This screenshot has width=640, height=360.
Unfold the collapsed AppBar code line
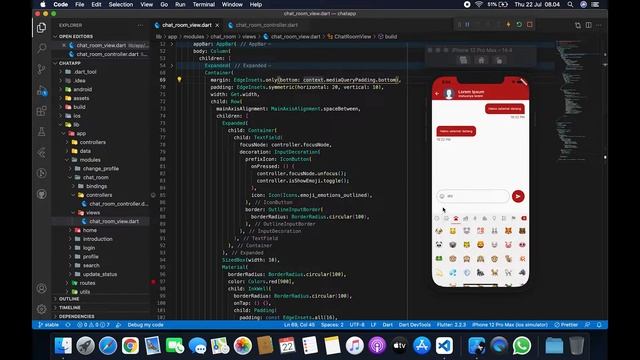(x=172, y=44)
